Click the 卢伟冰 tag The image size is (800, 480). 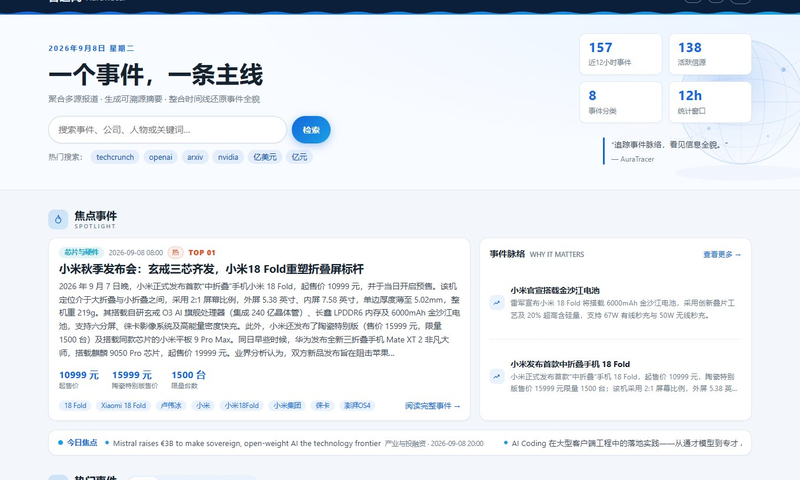[171, 406]
